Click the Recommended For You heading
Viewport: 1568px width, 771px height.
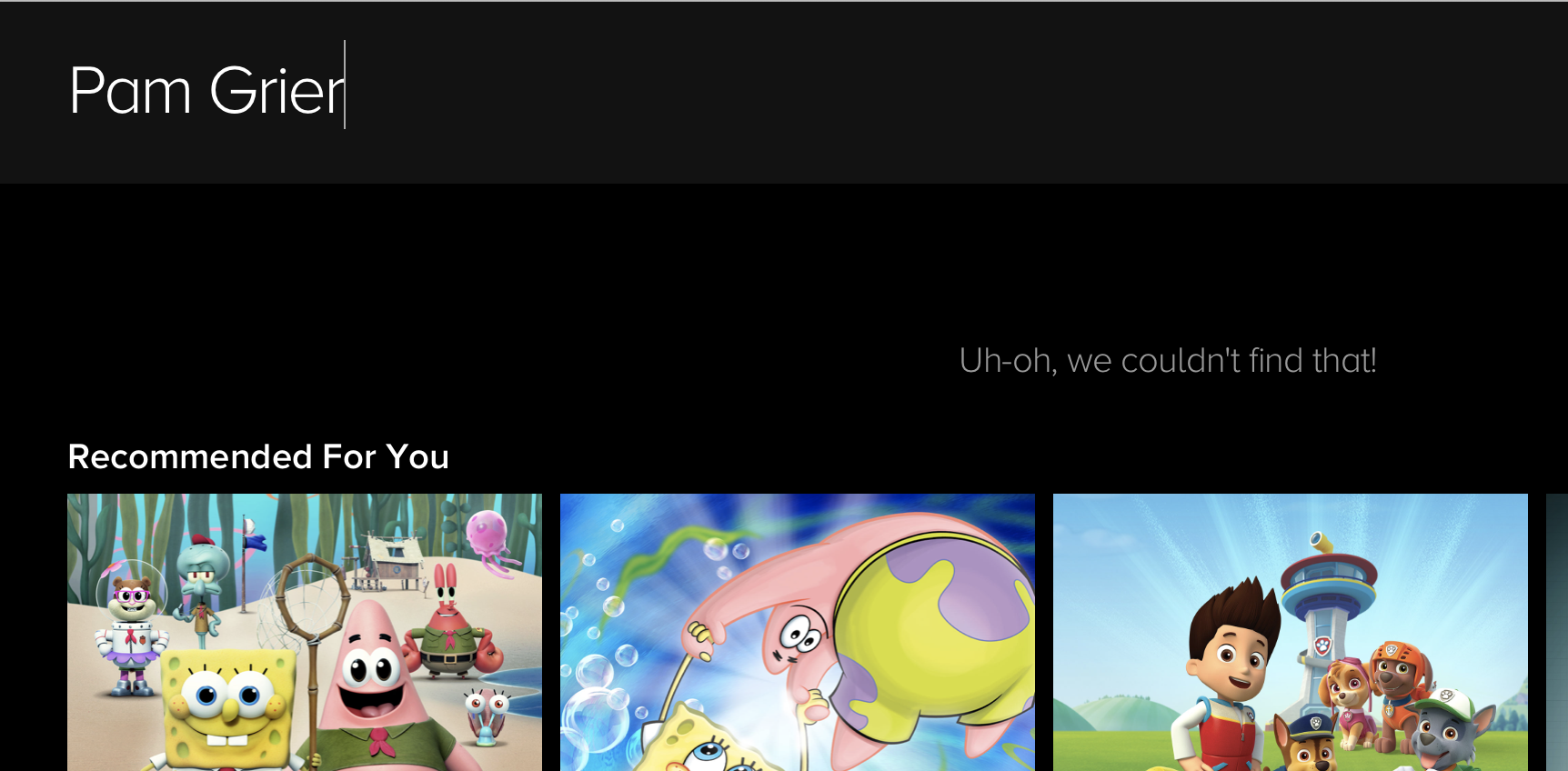pos(258,456)
